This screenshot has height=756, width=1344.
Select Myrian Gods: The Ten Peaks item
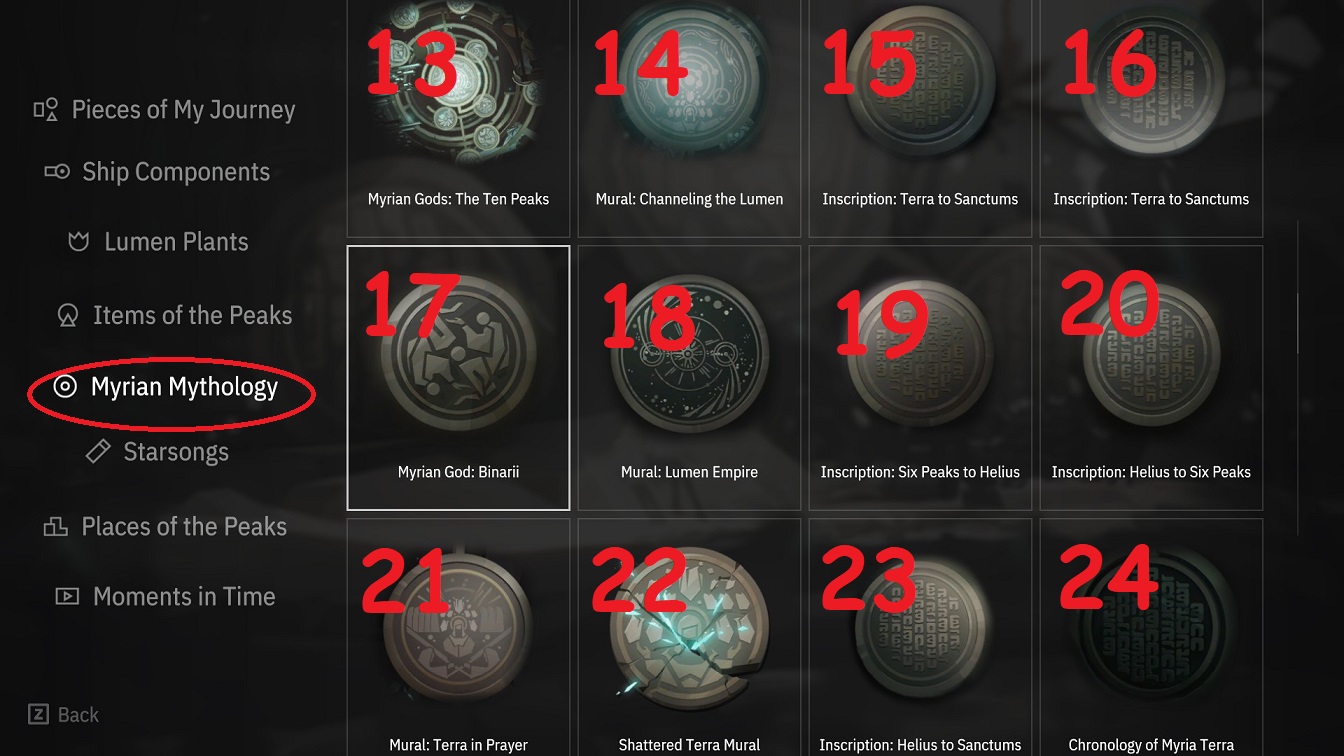pyautogui.click(x=458, y=118)
